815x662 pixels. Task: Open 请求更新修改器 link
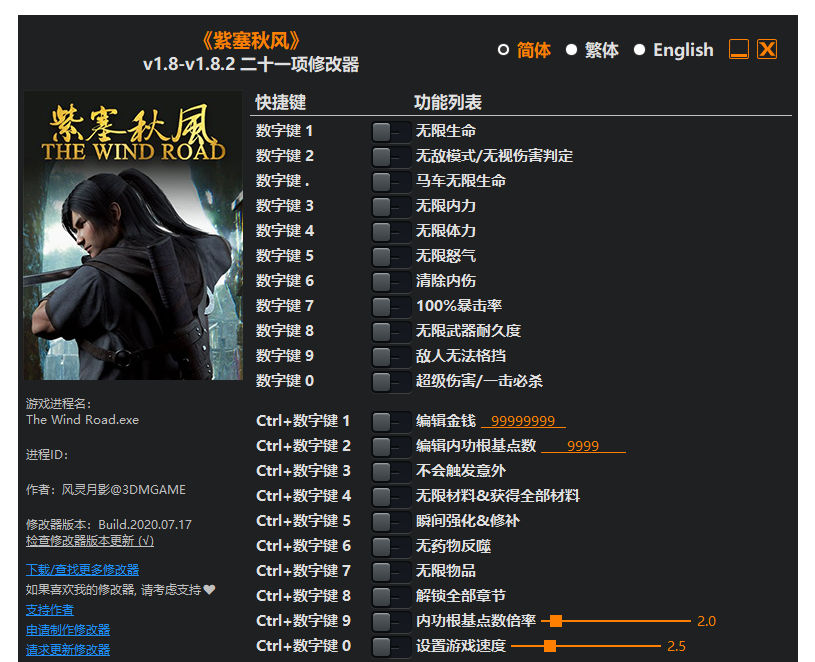[x=68, y=650]
